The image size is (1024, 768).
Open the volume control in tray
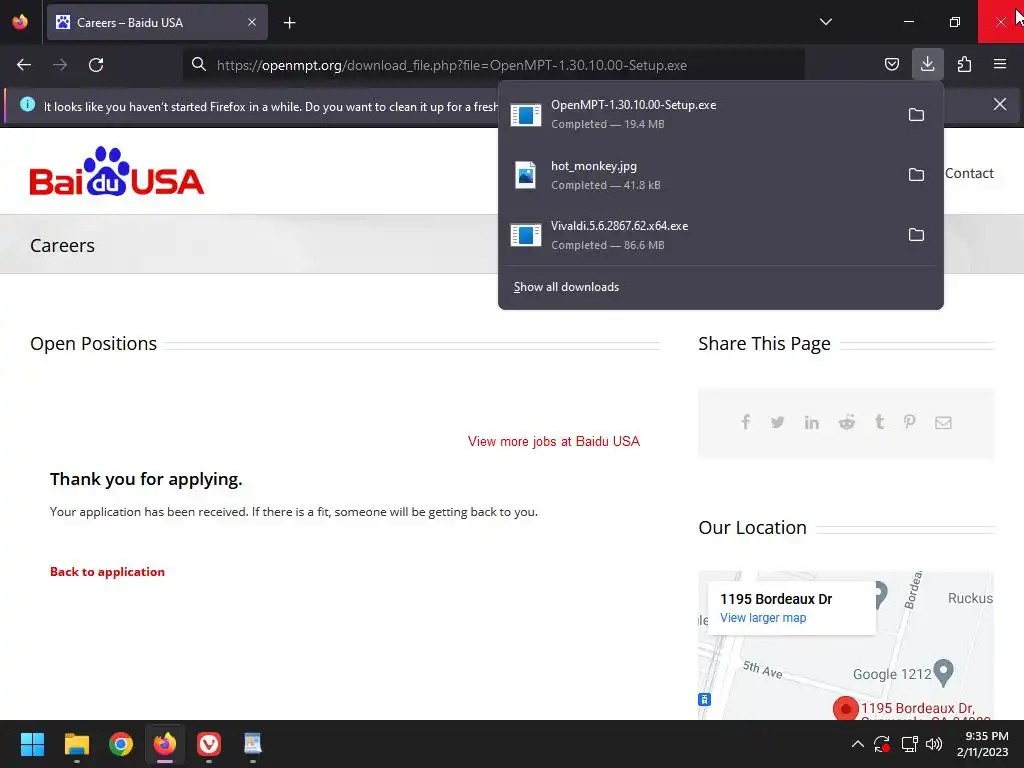934,744
